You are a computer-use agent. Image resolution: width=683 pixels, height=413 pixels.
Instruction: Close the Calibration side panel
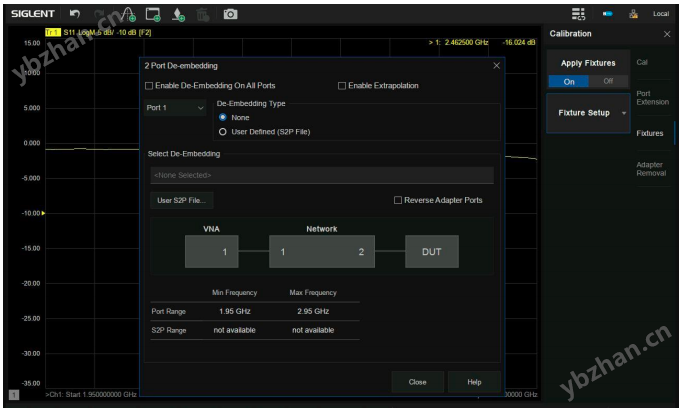(x=667, y=34)
